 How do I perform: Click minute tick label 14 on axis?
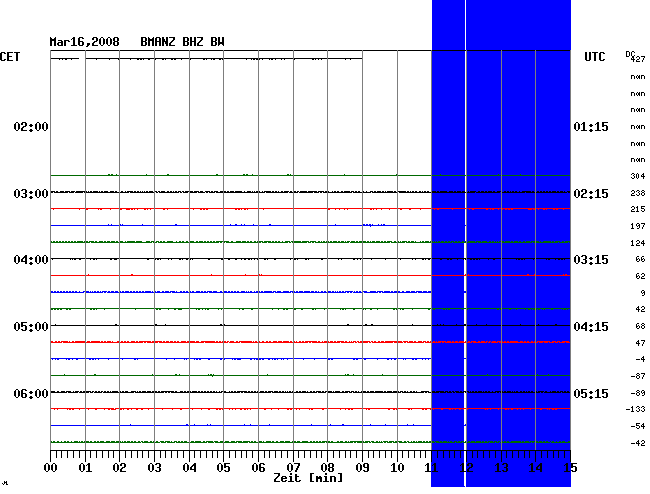coord(536,468)
